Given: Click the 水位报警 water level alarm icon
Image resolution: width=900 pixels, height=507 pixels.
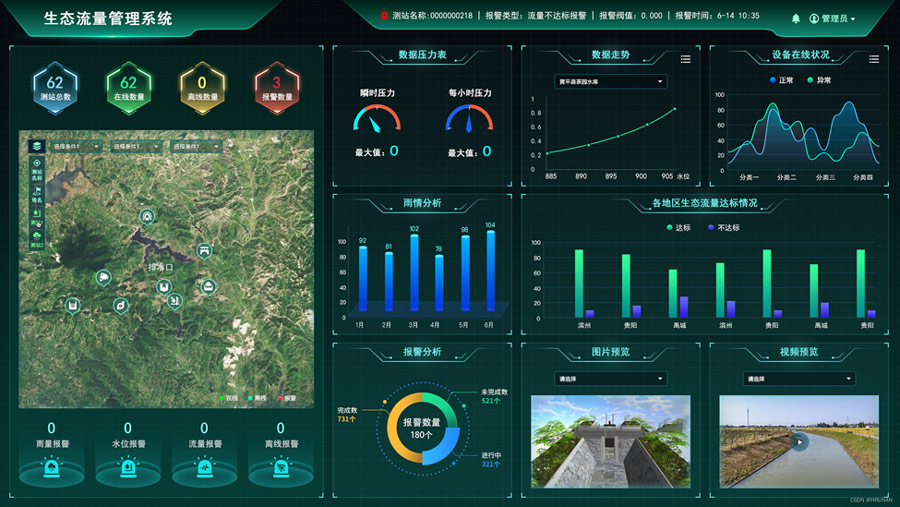Looking at the screenshot, I should (128, 466).
